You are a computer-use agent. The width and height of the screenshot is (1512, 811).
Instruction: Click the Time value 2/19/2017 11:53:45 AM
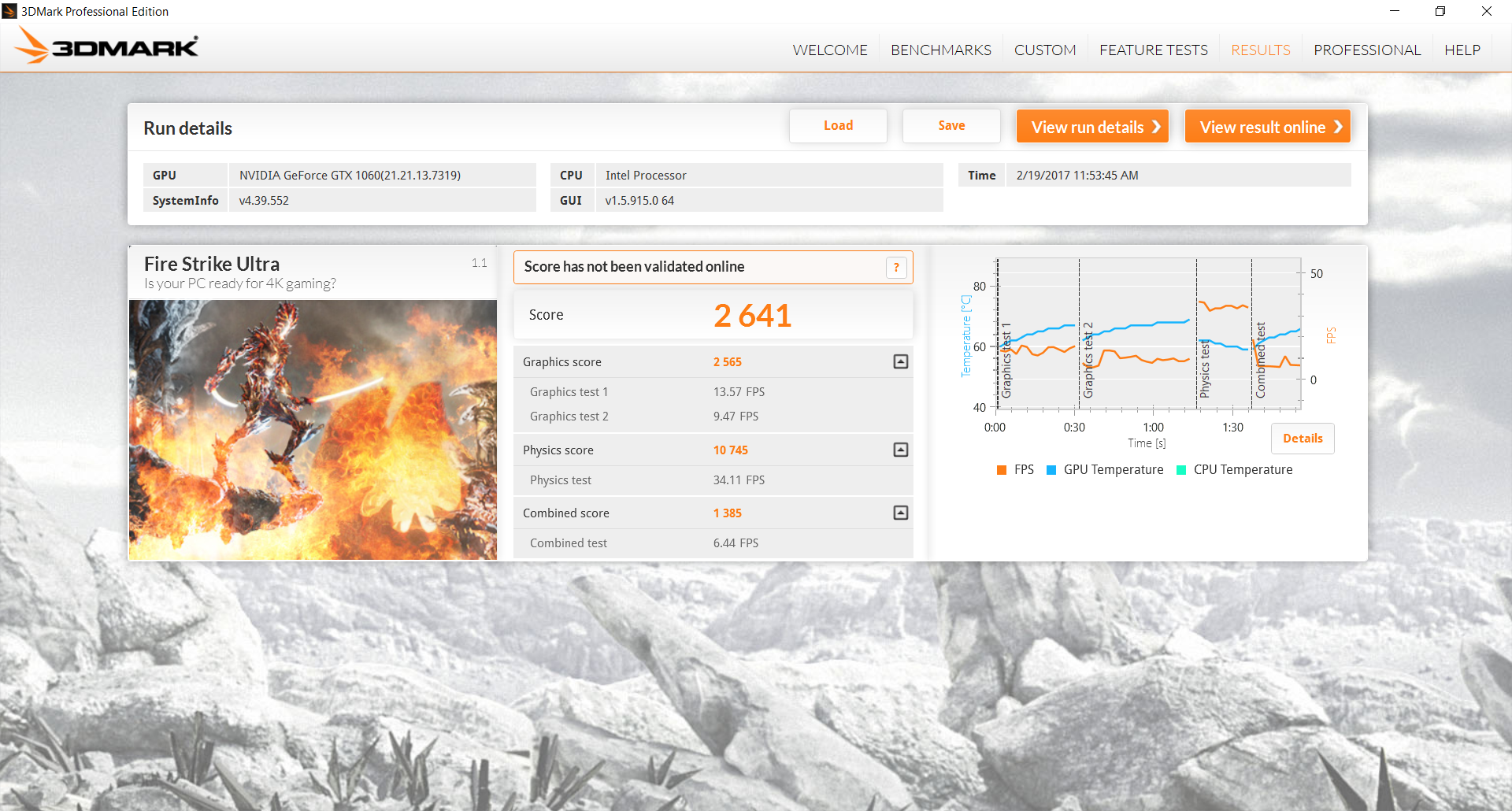tap(1077, 176)
